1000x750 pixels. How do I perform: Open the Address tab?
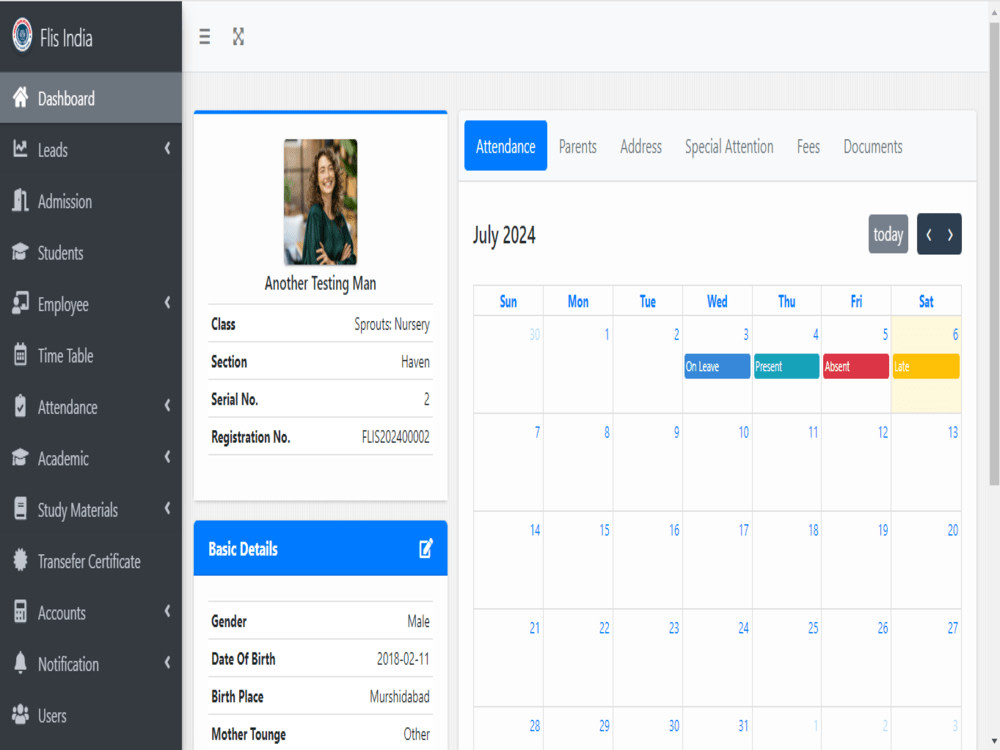click(641, 147)
